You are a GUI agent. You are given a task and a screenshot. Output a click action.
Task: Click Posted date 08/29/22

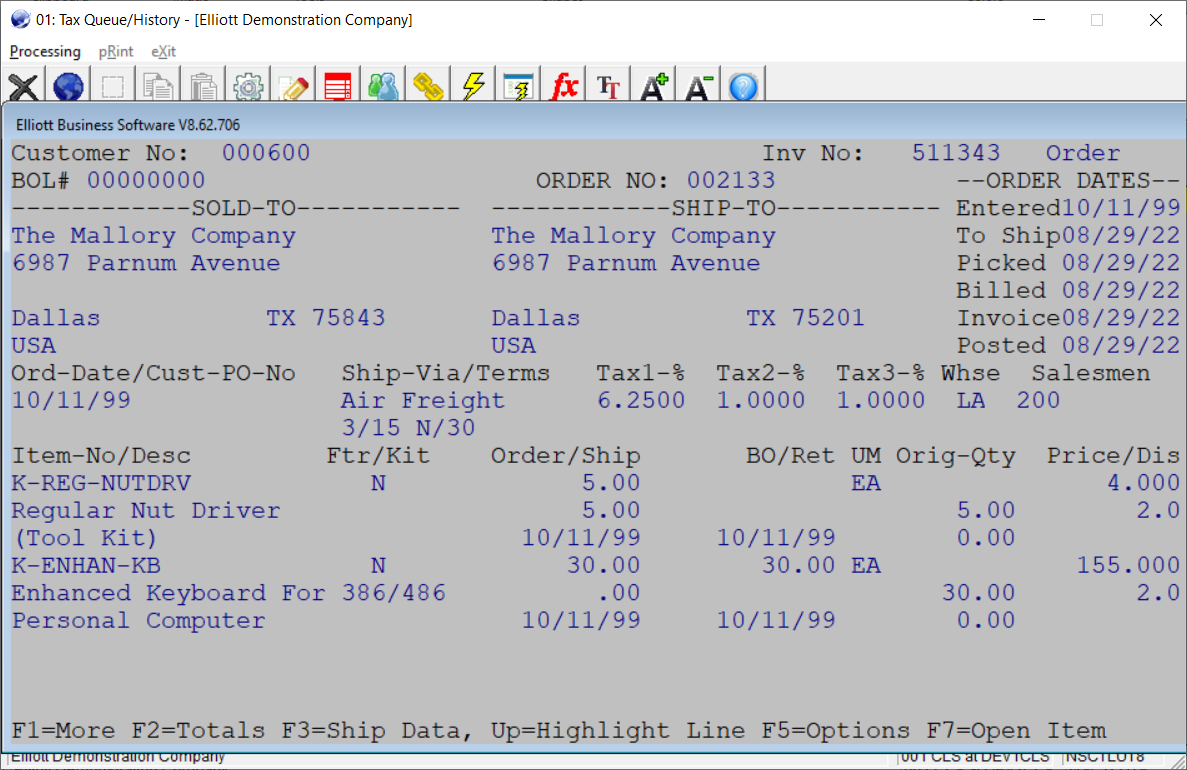pos(1120,345)
